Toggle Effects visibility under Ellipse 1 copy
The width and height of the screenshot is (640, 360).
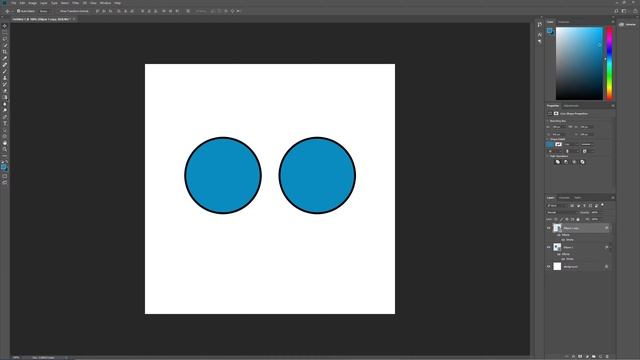point(558,235)
